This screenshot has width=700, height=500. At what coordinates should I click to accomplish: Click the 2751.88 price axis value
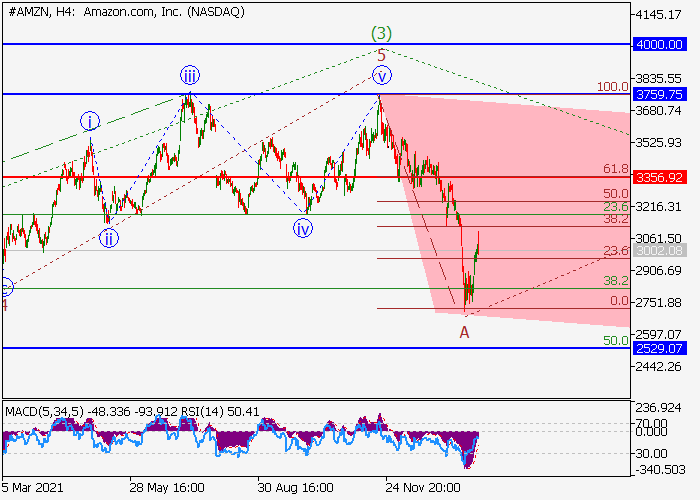coord(658,303)
